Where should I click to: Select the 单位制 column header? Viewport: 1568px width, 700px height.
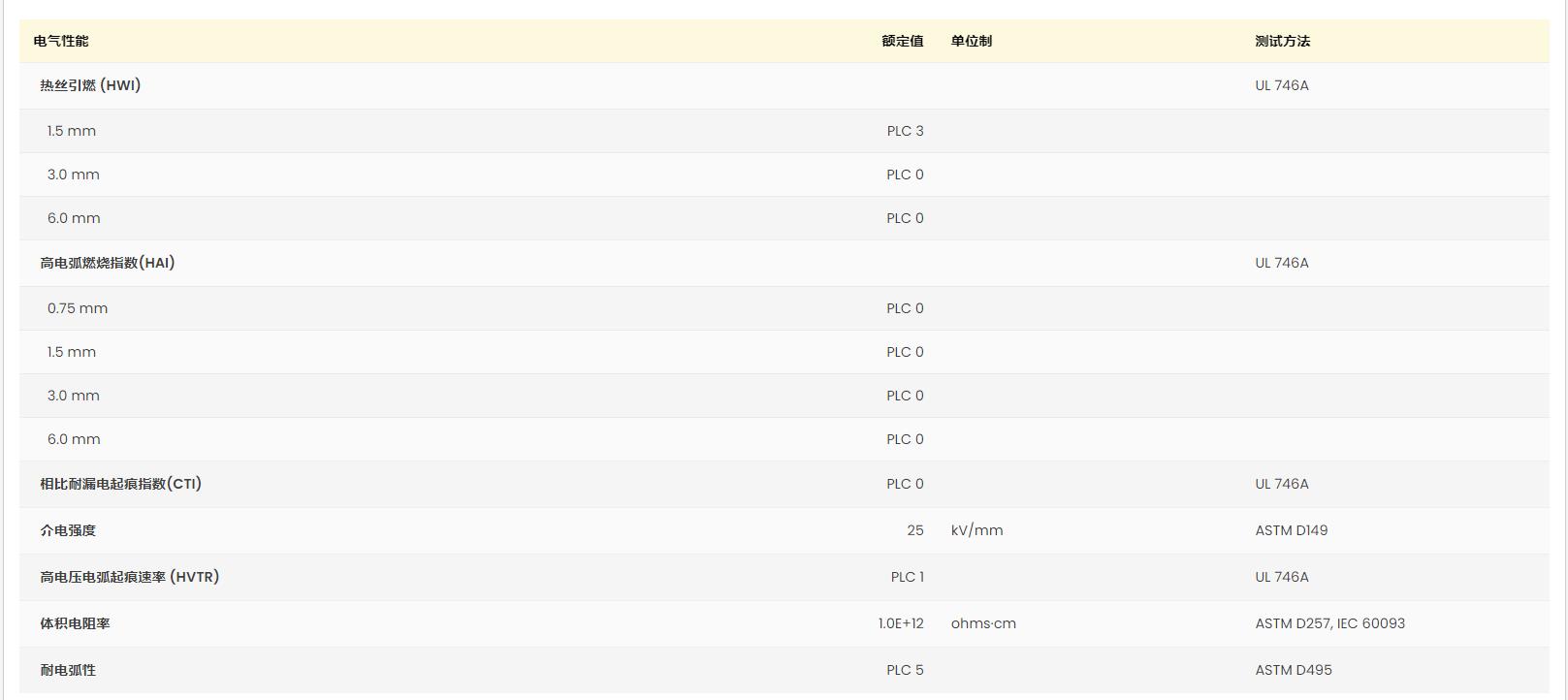click(971, 41)
